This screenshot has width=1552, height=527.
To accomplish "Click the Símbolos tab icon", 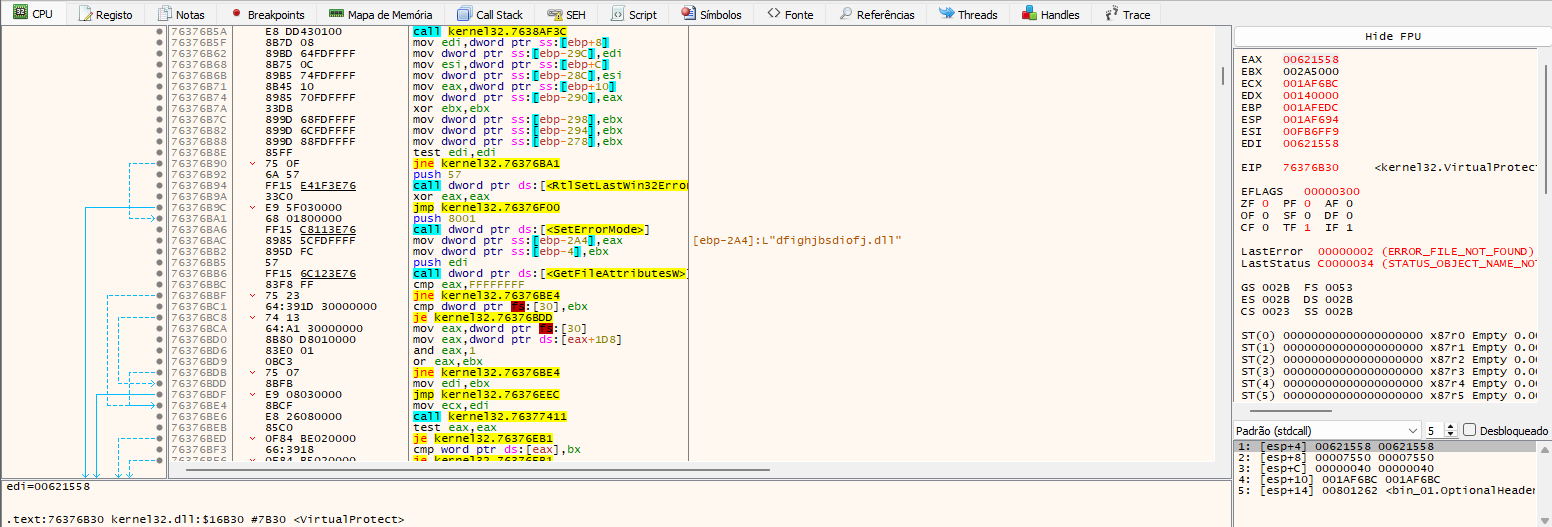I will click(x=688, y=14).
